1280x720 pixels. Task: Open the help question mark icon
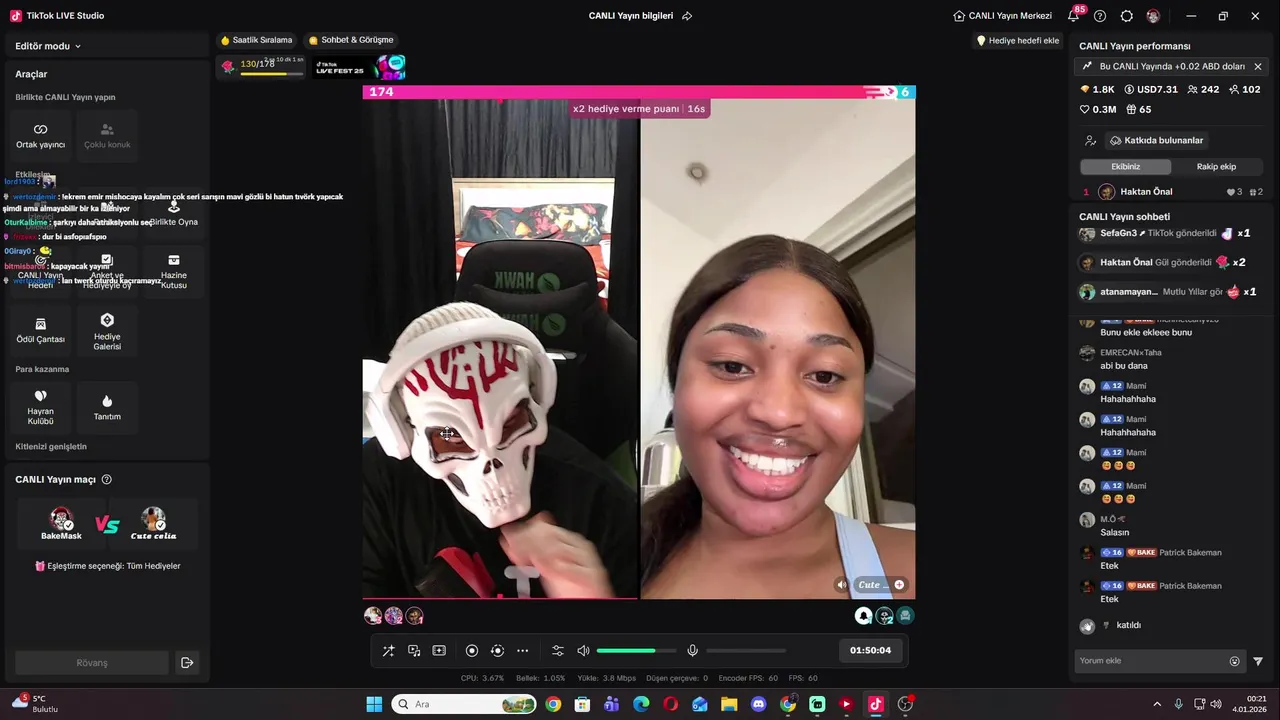point(1100,16)
